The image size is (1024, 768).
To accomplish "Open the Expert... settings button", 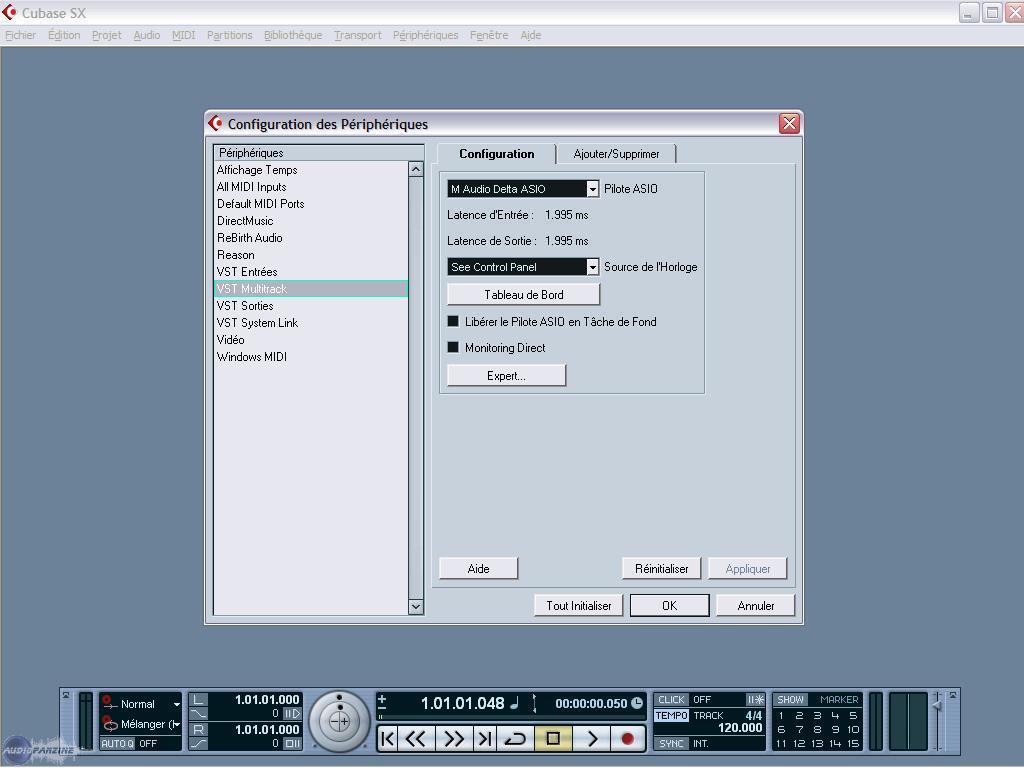I will (x=506, y=376).
